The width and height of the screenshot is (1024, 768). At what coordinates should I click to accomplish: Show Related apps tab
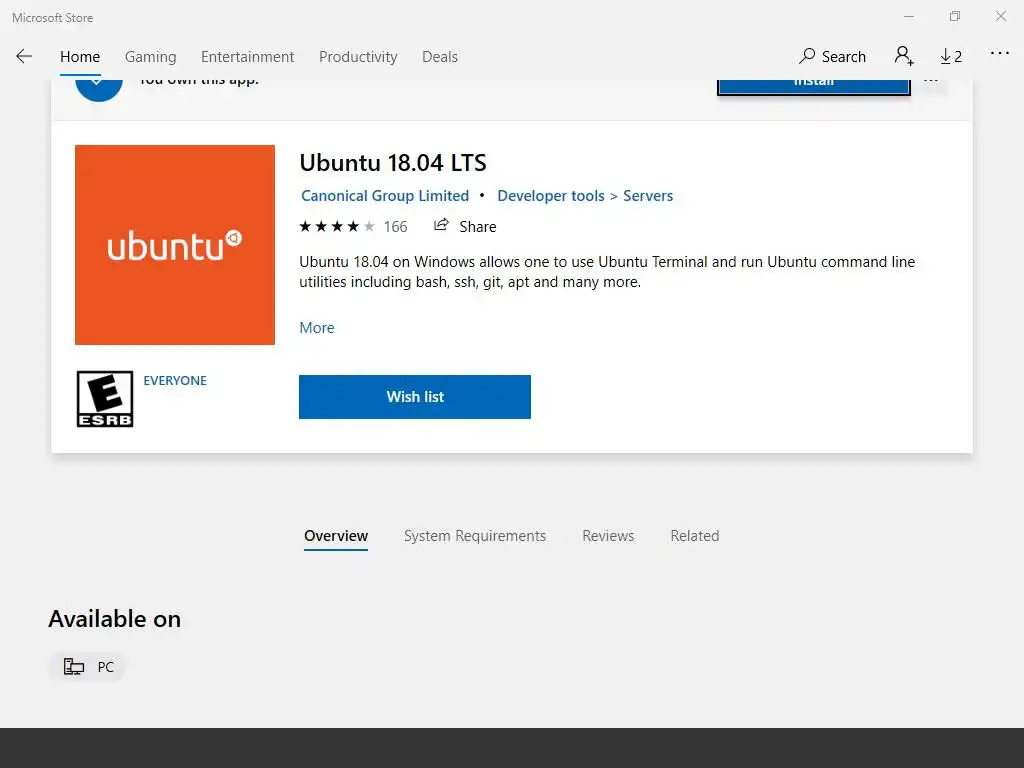point(695,536)
